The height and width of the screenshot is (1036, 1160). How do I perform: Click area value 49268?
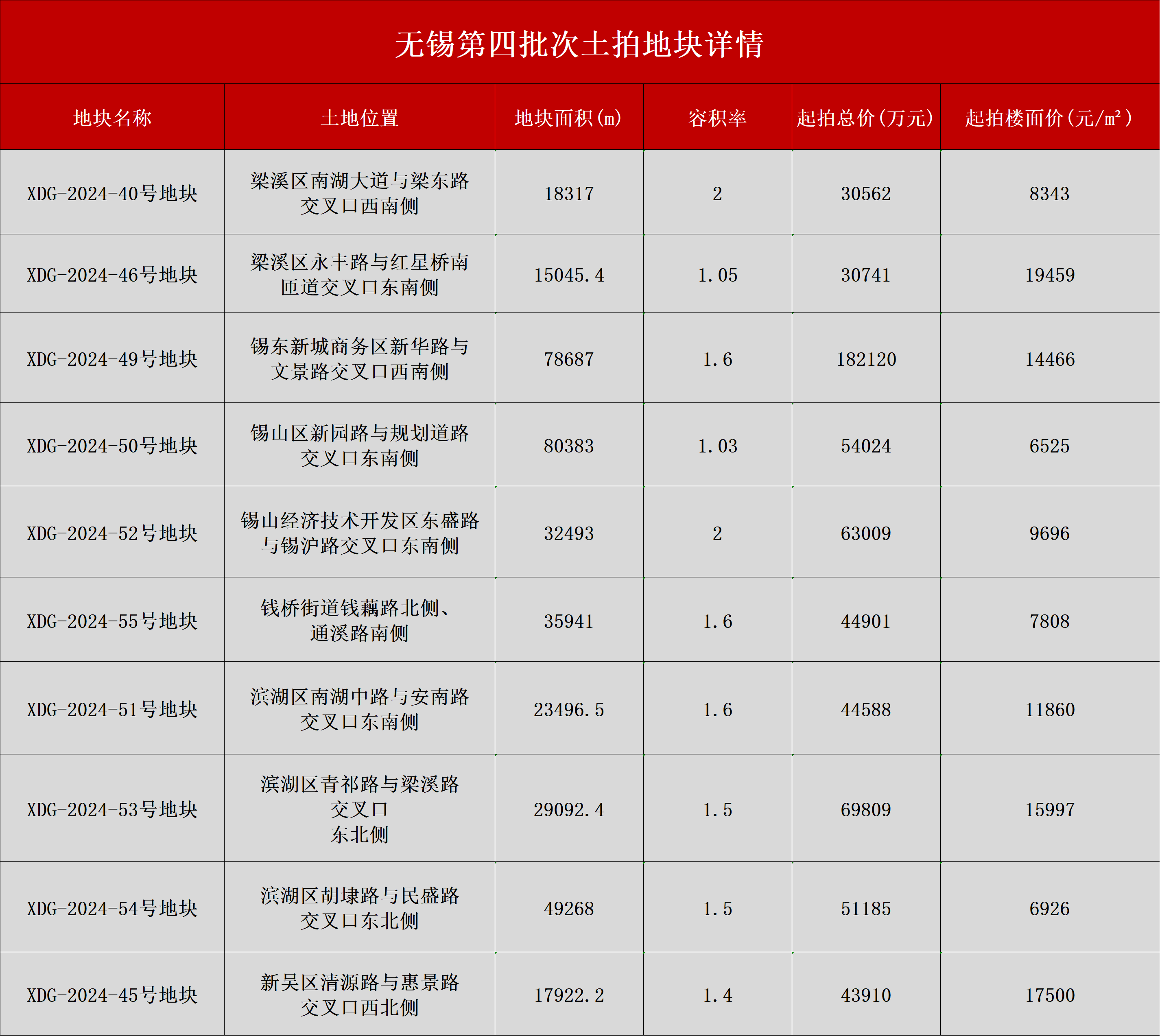tap(569, 909)
